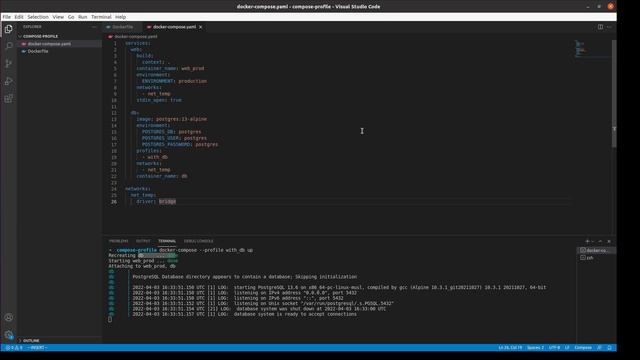The width and height of the screenshot is (640, 360).
Task: Open docker-compose.yaml in the Explorer tree
Action: click(x=49, y=44)
